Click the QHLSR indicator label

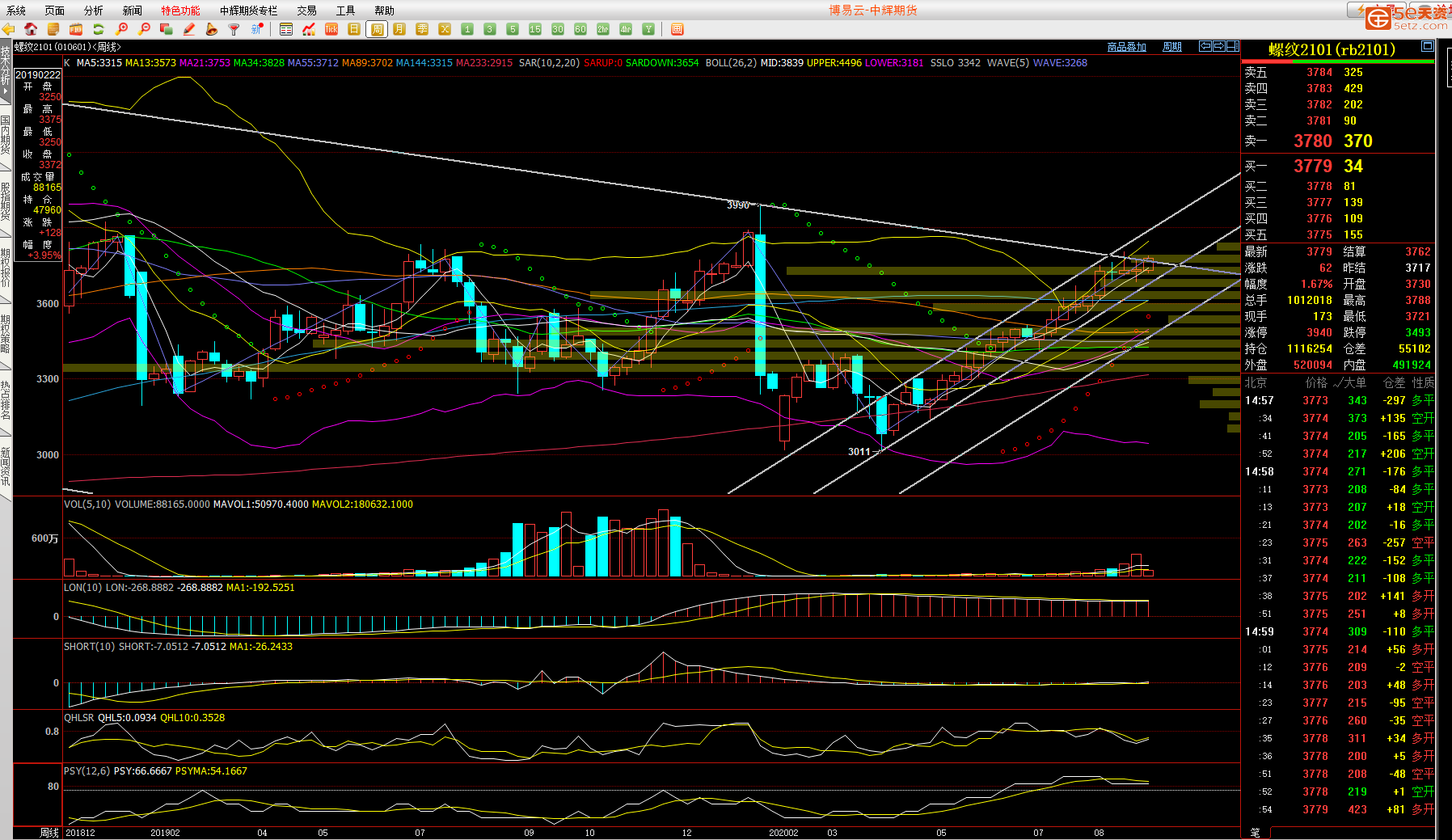[x=79, y=718]
